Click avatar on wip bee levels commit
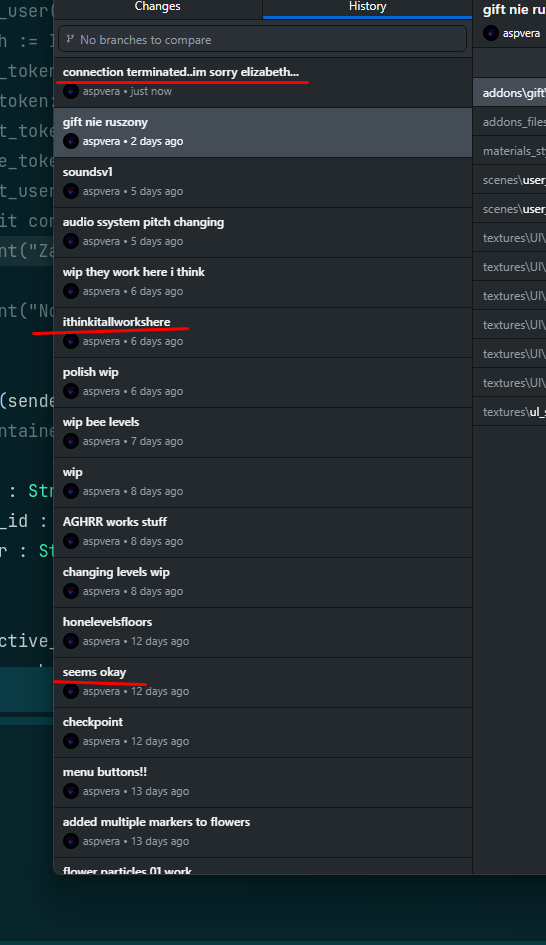This screenshot has width=546, height=945. coord(71,441)
